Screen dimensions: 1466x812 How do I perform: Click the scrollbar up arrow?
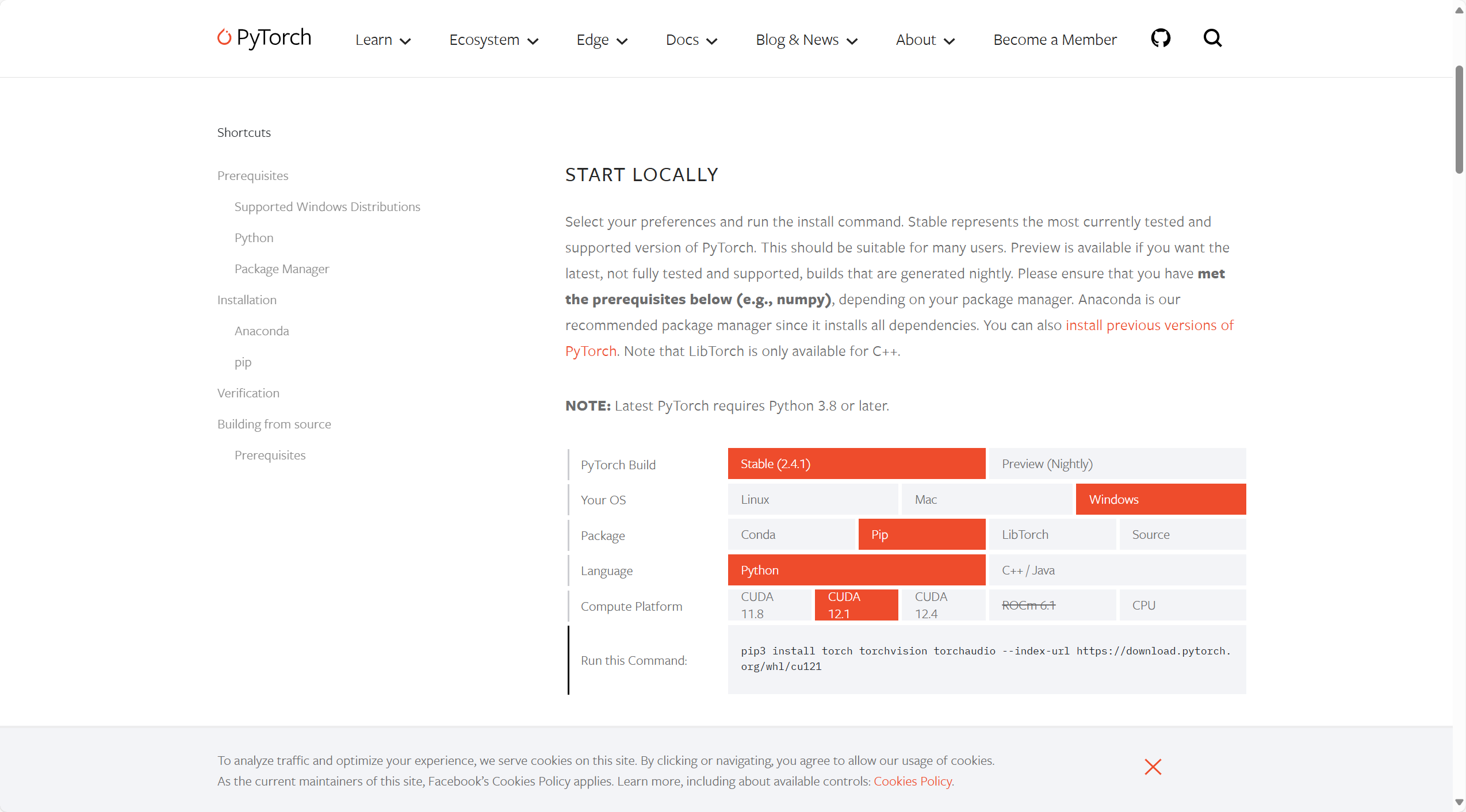(x=1459, y=10)
